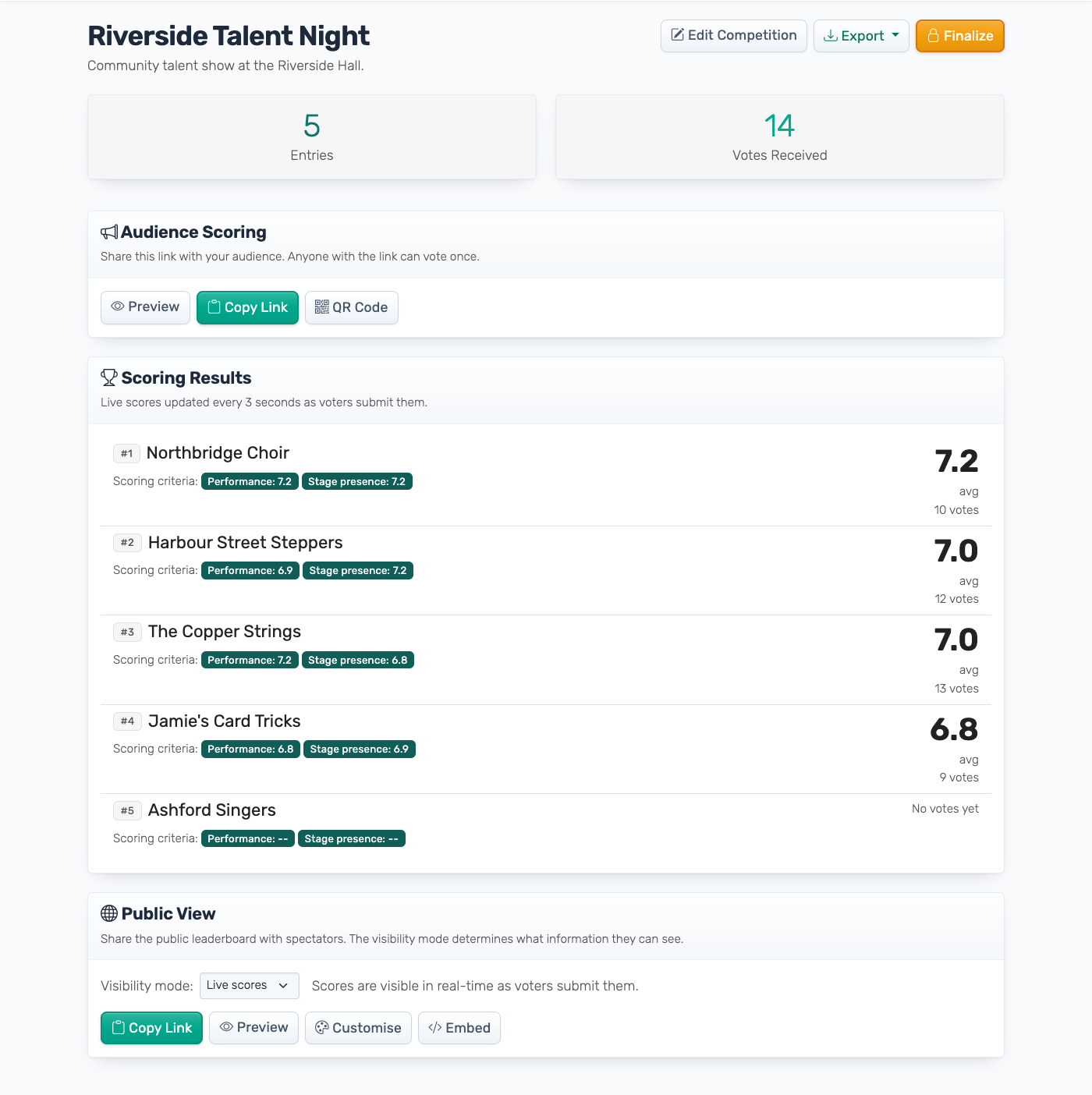Click the #1 rank badge
This screenshot has height=1095, width=1092.
tap(126, 453)
